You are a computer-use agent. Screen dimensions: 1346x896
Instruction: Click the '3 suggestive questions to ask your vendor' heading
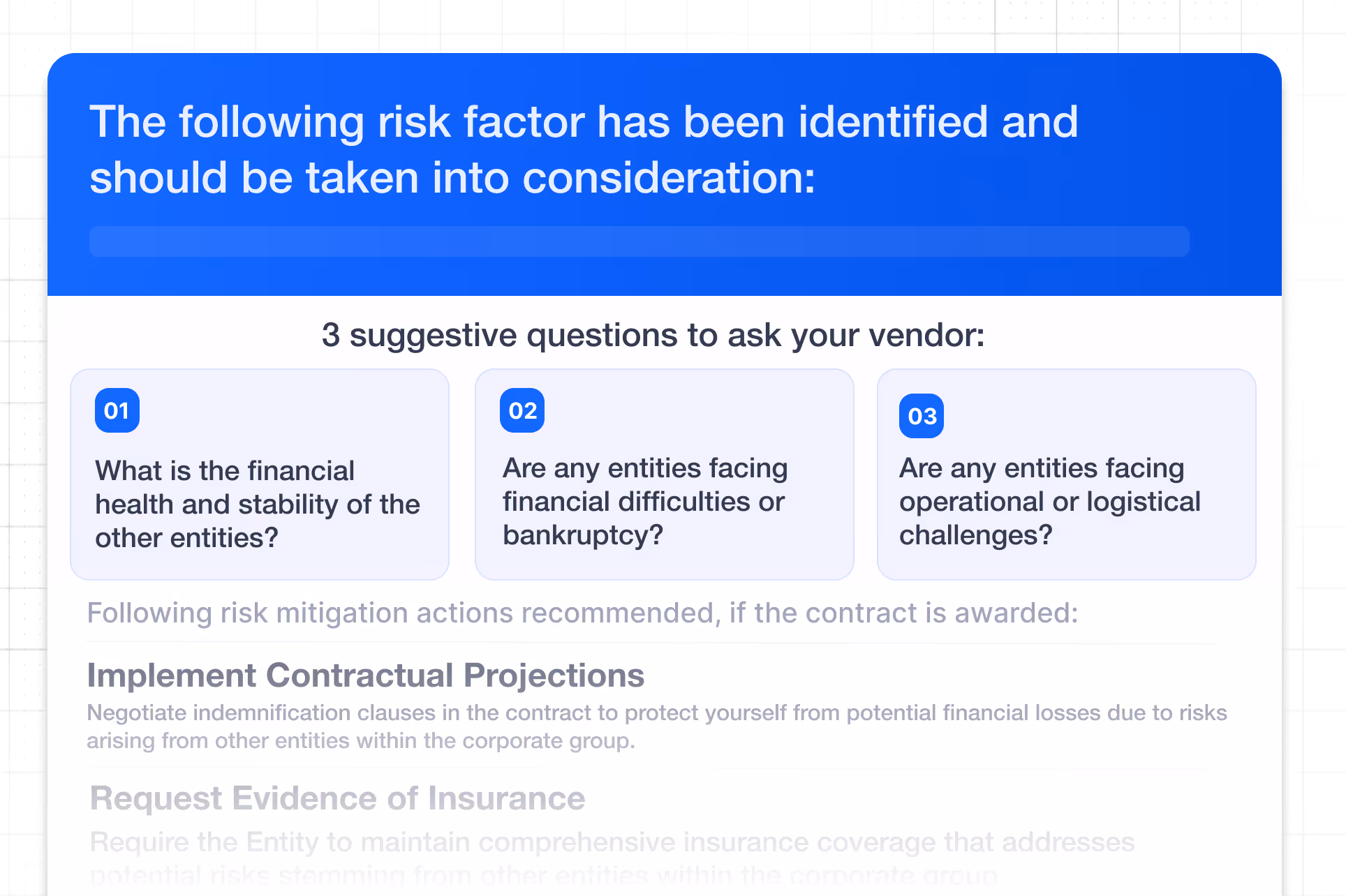[x=653, y=335]
